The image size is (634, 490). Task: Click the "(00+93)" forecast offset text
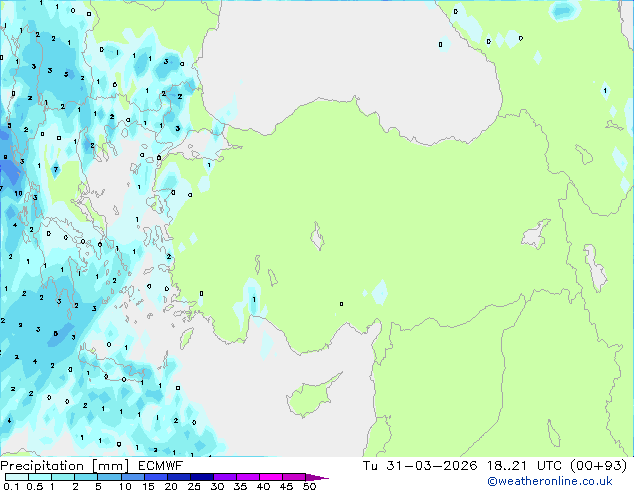[598, 466]
